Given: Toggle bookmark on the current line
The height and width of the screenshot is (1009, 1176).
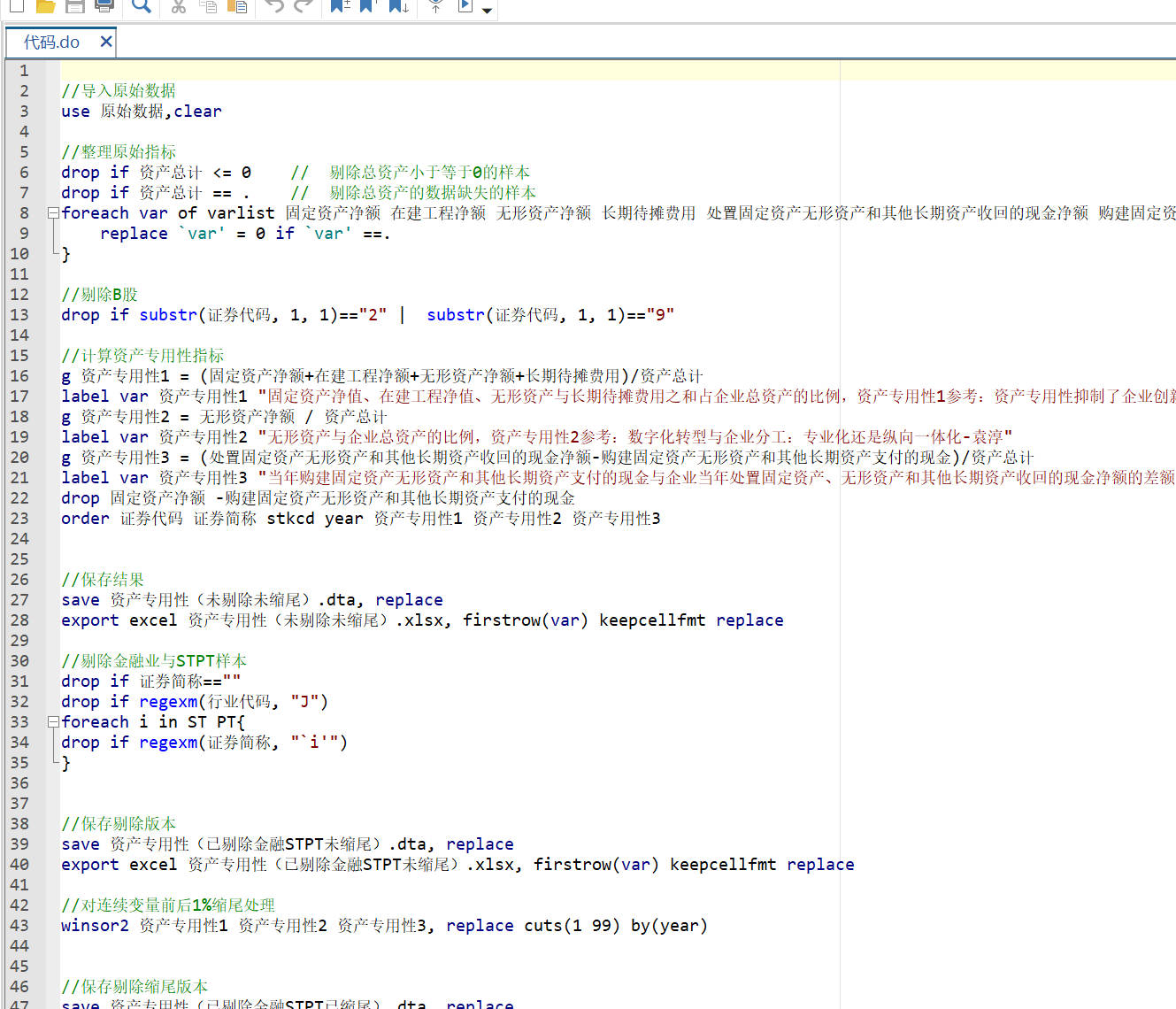Looking at the screenshot, I should tap(339, 6).
